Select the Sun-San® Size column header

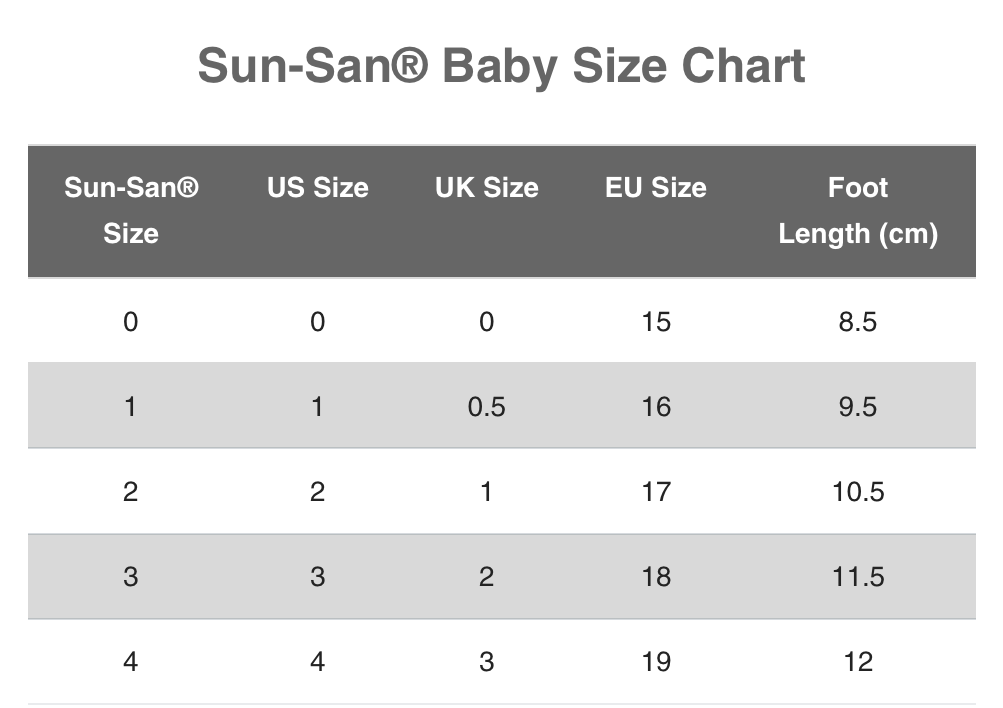pyautogui.click(x=131, y=210)
